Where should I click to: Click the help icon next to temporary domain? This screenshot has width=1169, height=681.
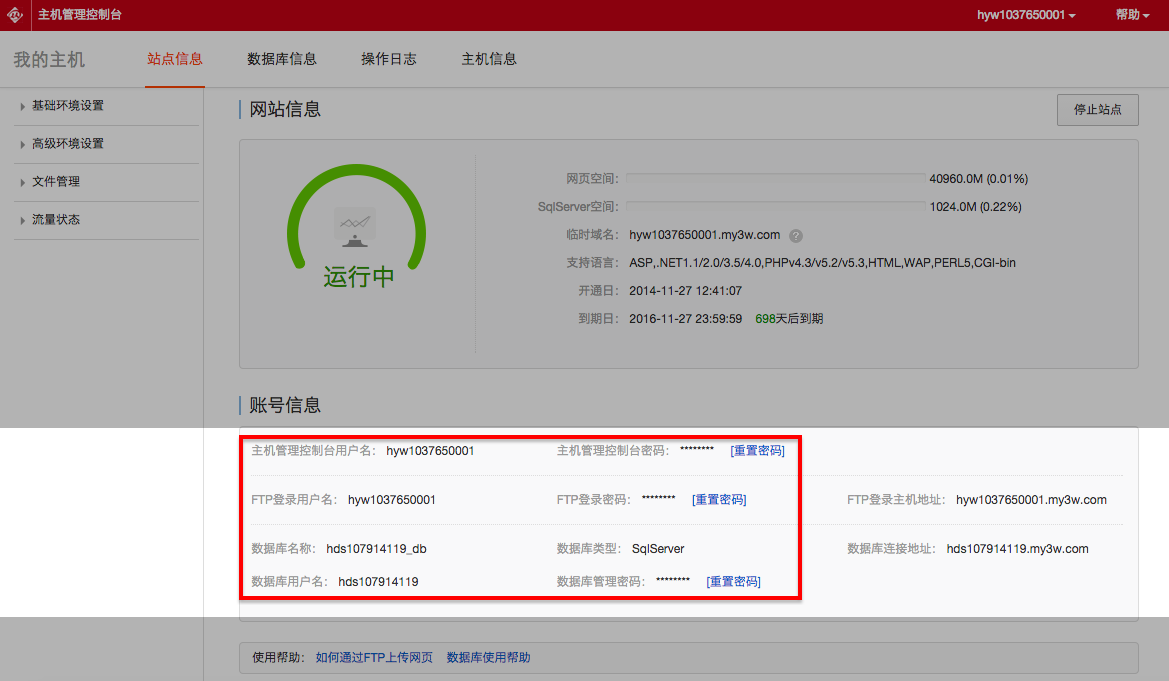point(796,236)
